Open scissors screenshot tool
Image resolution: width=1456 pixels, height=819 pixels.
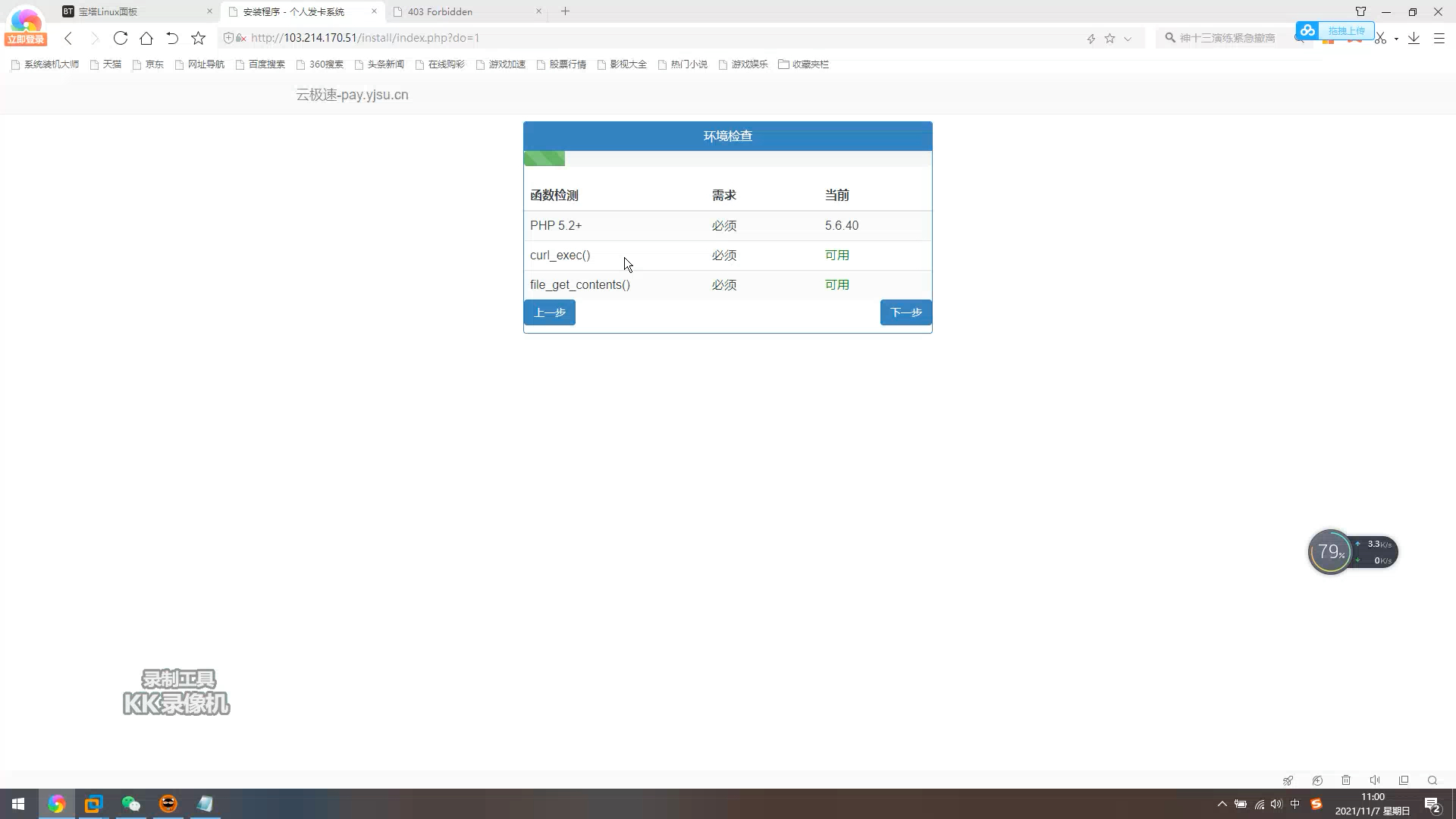[1380, 38]
